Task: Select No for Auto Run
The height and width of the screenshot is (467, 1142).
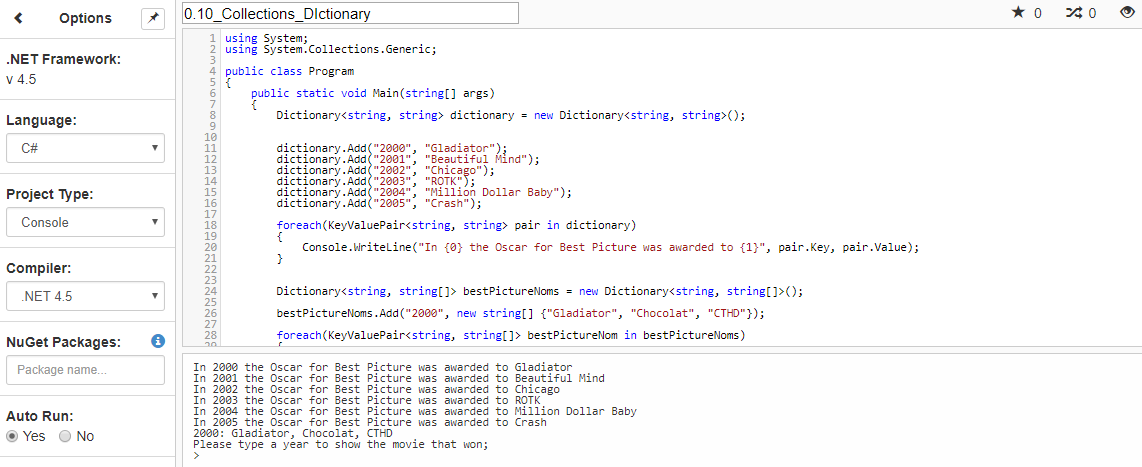Action: pyautogui.click(x=65, y=436)
